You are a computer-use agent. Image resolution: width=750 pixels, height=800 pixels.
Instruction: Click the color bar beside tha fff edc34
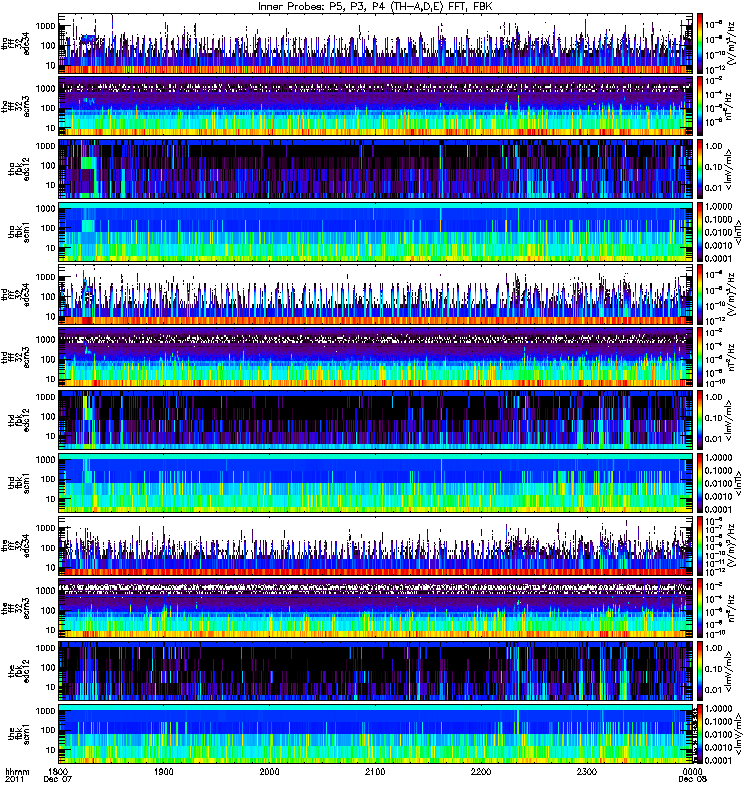click(x=700, y=43)
